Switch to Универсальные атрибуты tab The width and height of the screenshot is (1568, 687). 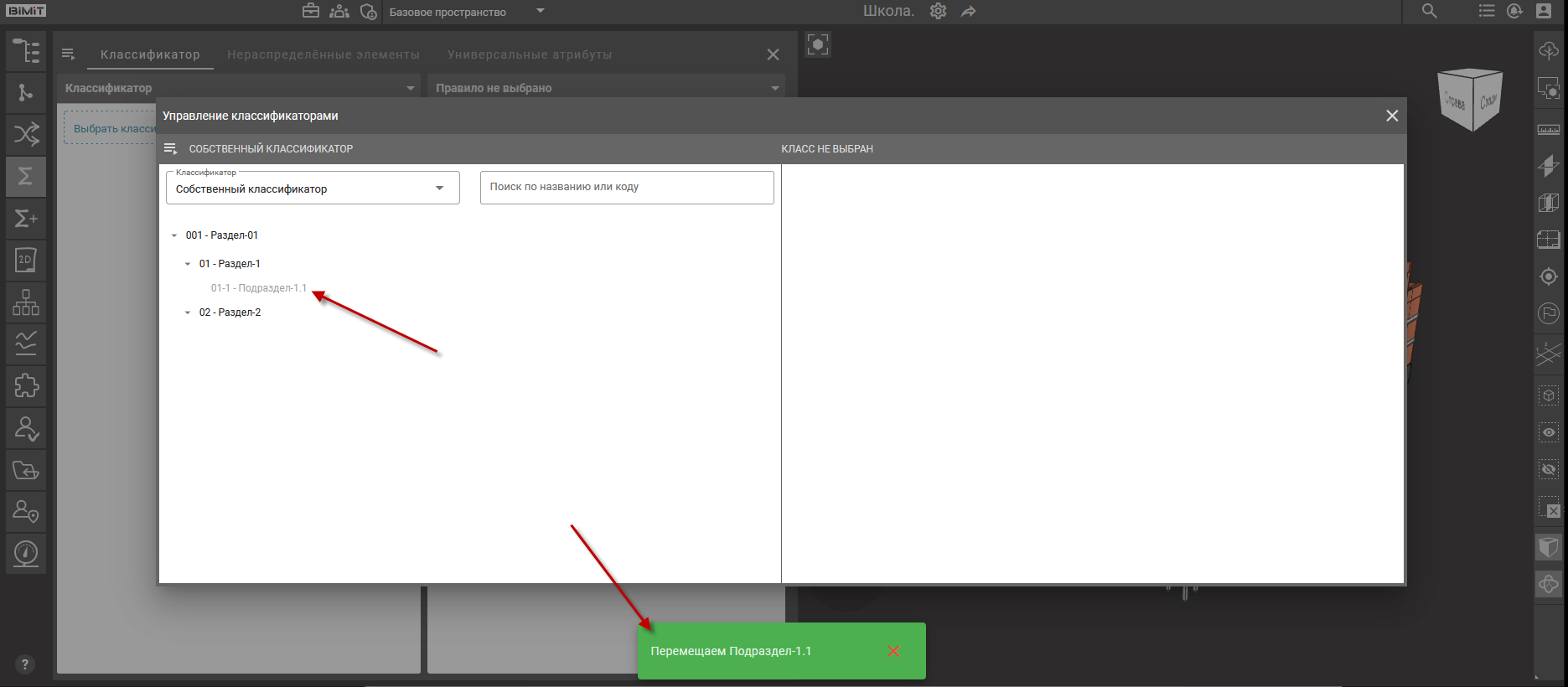point(530,54)
